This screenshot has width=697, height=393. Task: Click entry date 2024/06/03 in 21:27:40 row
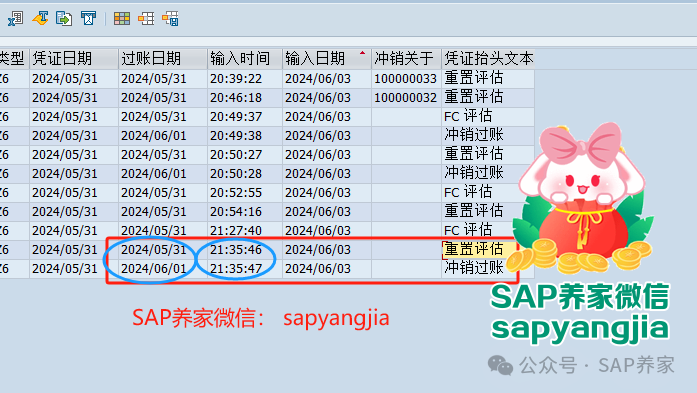click(x=327, y=231)
